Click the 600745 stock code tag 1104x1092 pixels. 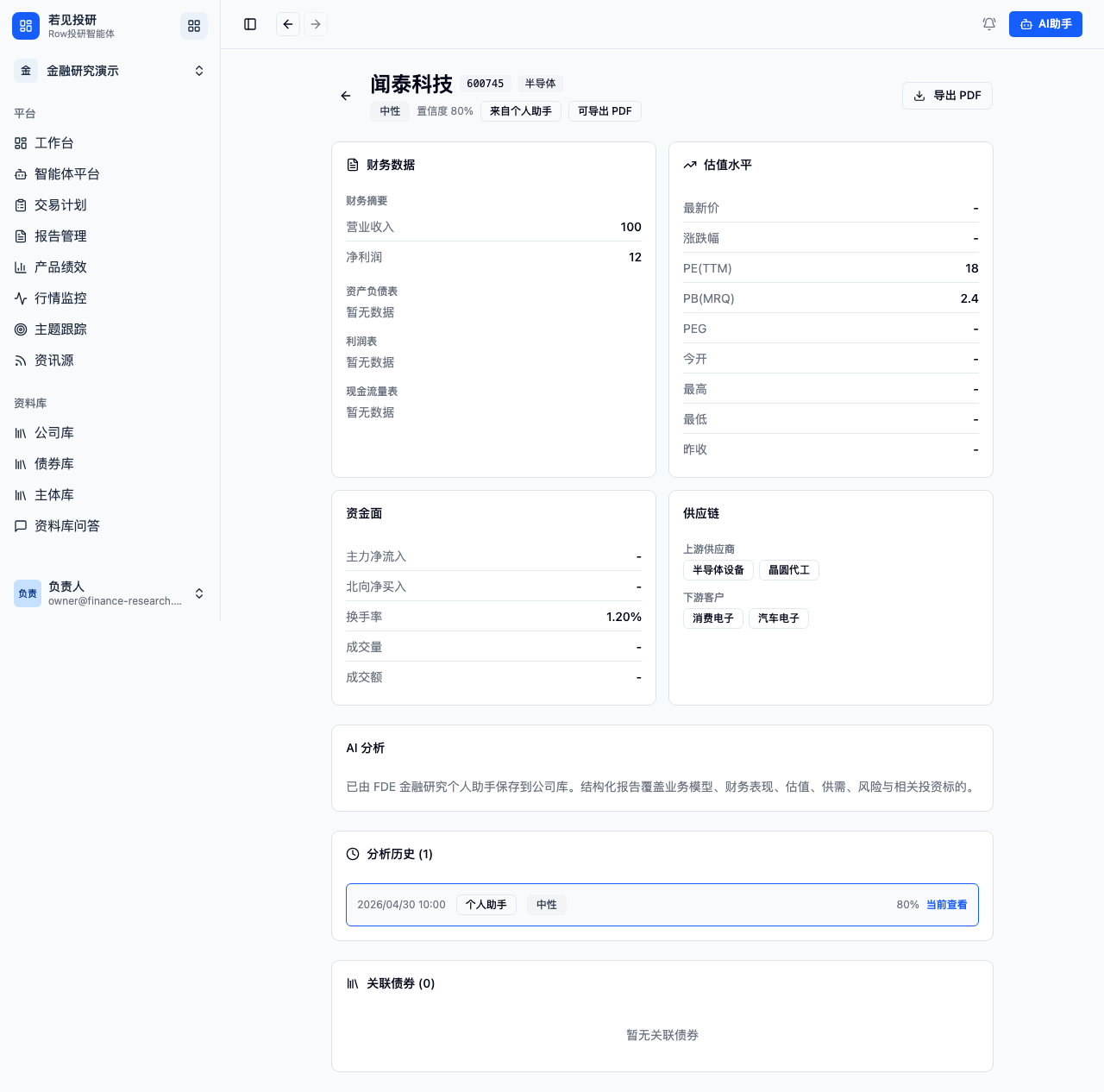click(x=486, y=84)
